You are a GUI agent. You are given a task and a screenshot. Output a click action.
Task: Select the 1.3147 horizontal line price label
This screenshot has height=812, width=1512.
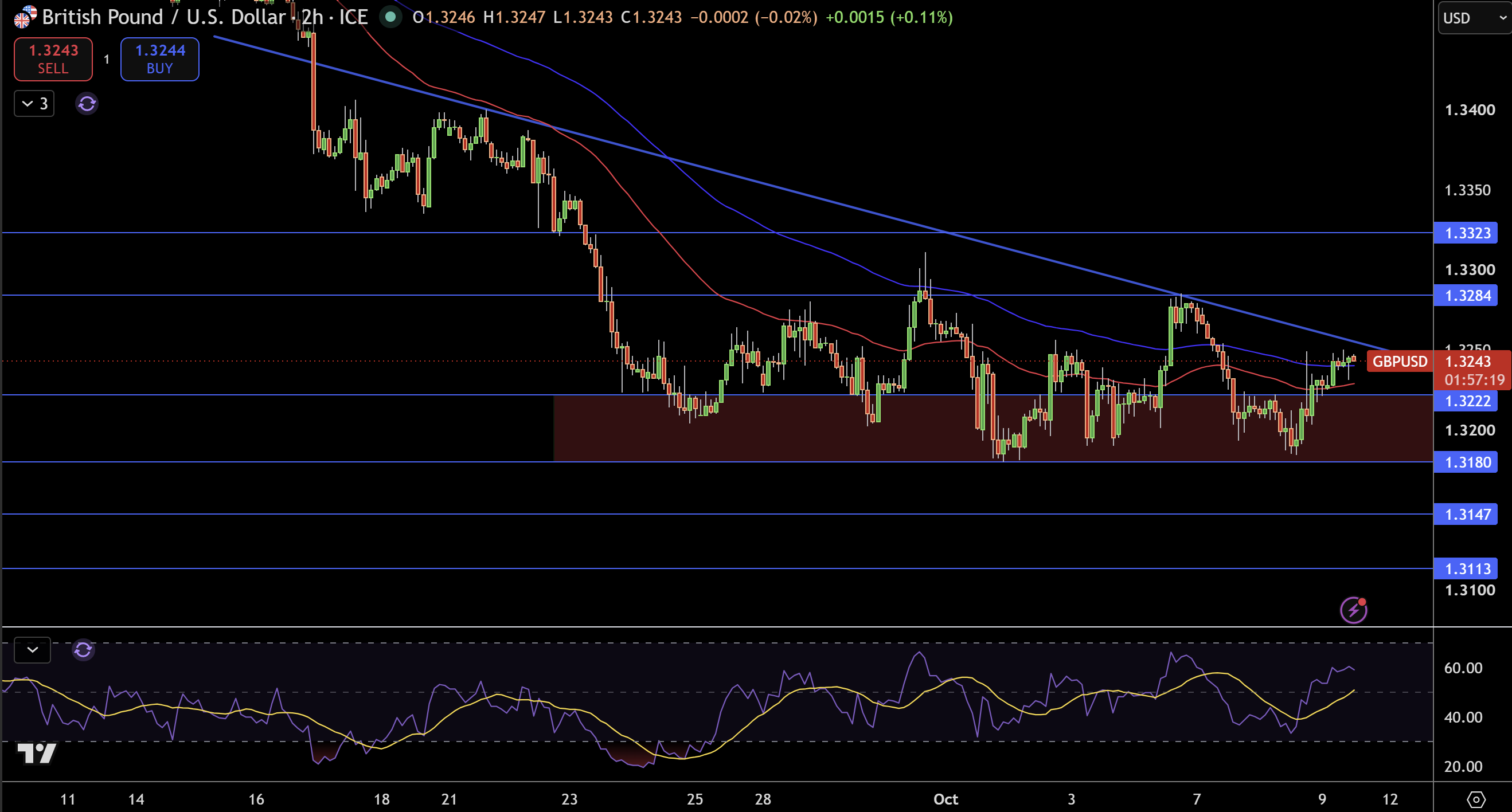[1466, 515]
